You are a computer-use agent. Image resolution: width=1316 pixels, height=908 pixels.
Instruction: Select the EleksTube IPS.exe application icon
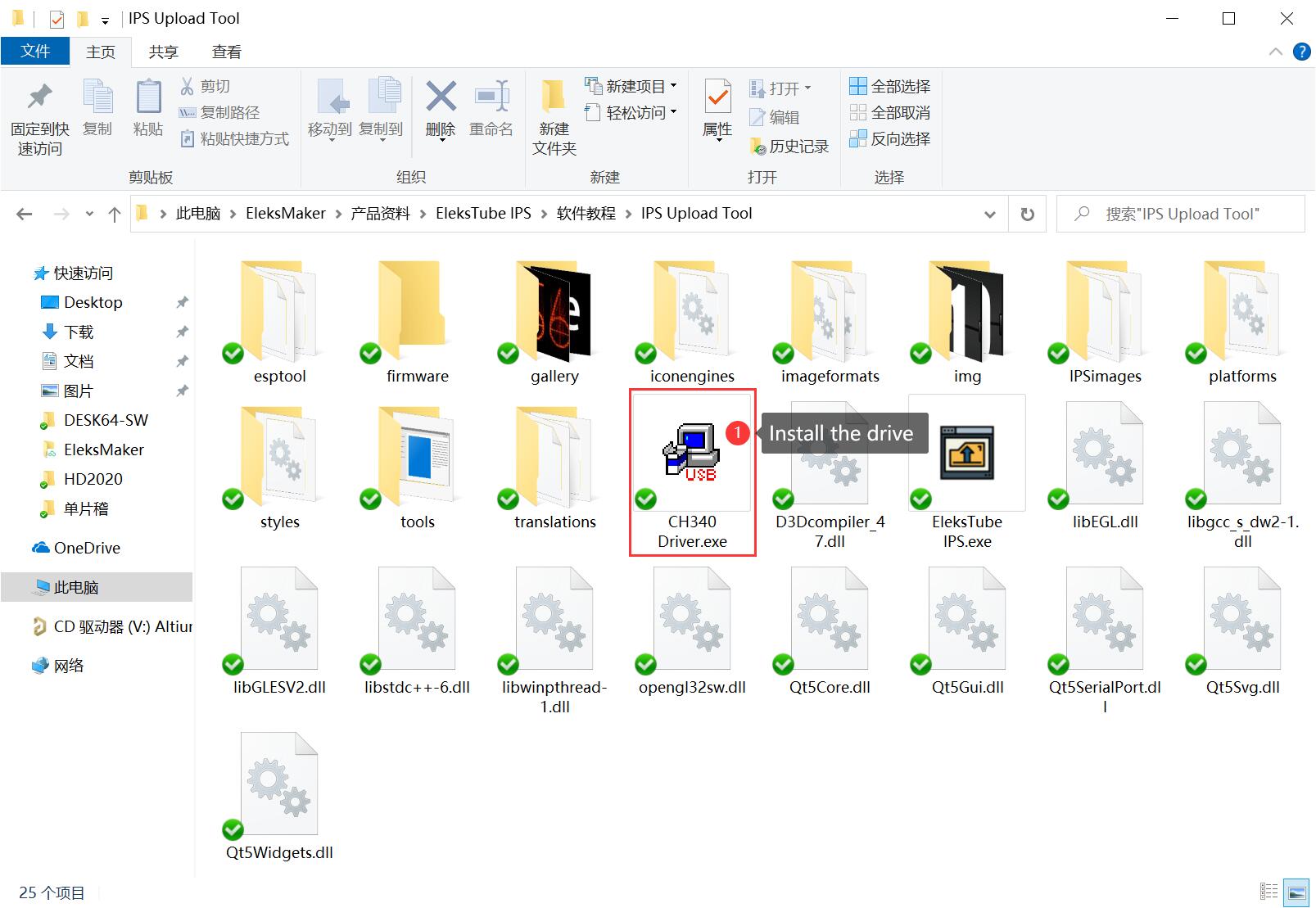966,454
